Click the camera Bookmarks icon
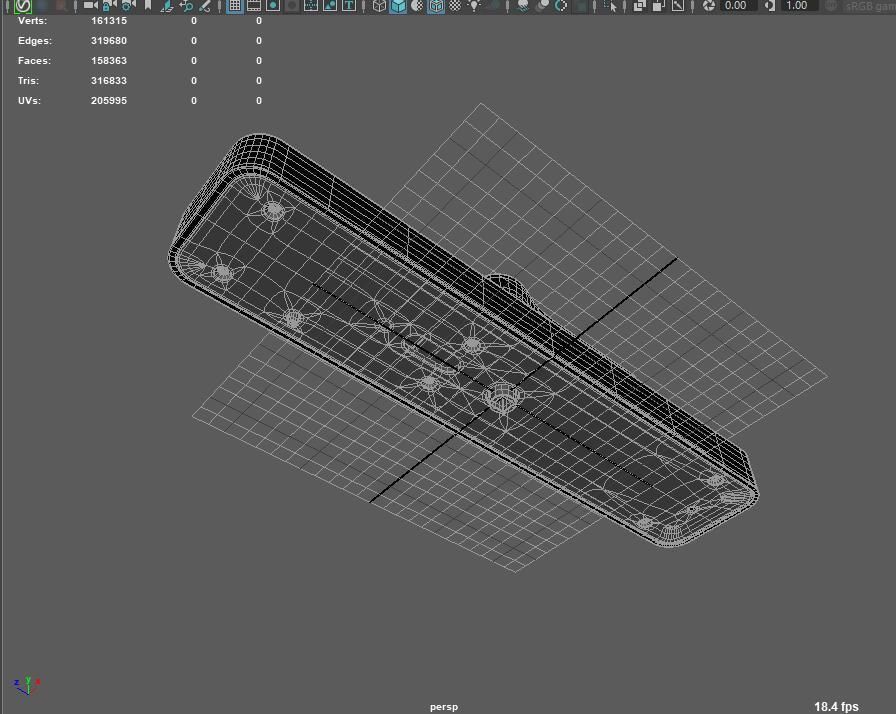The height and width of the screenshot is (714, 896). 148,5
